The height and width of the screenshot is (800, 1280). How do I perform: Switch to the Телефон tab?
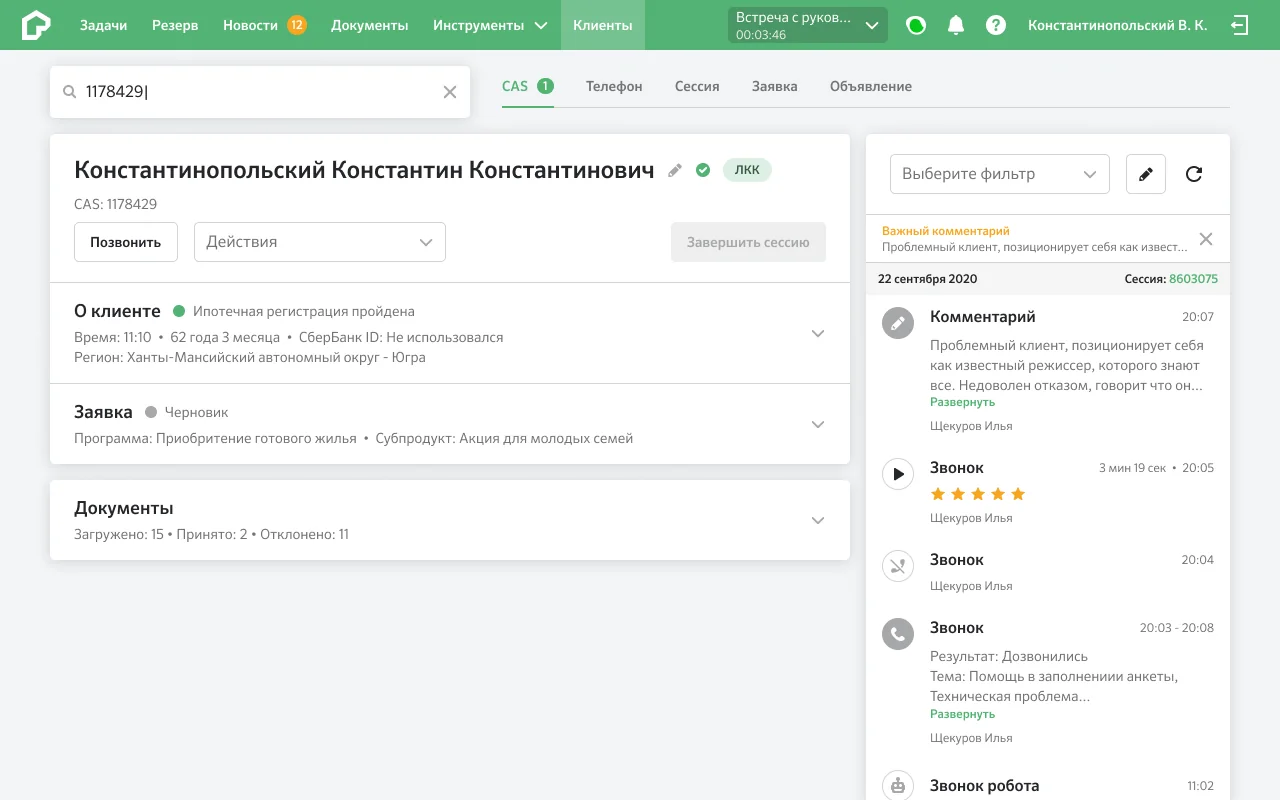[614, 86]
